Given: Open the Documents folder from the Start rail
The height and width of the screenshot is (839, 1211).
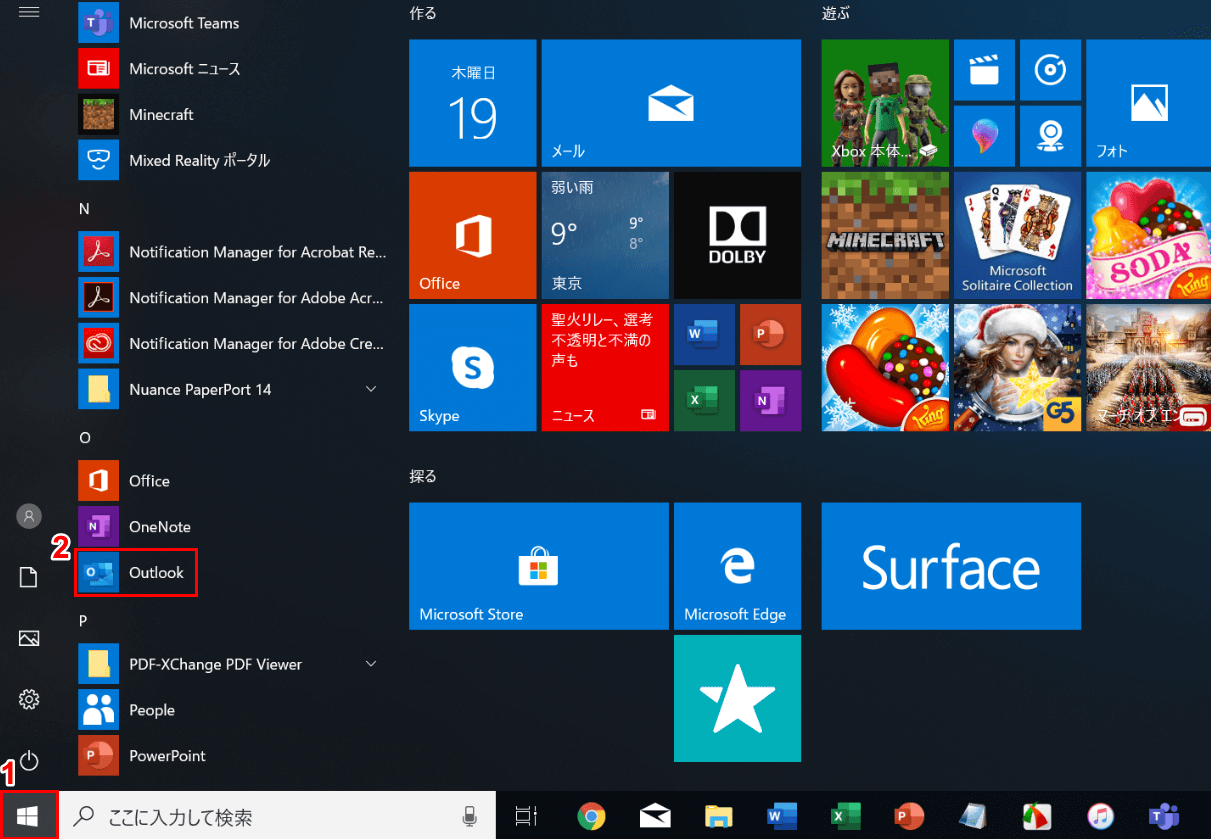Looking at the screenshot, I should (29, 577).
